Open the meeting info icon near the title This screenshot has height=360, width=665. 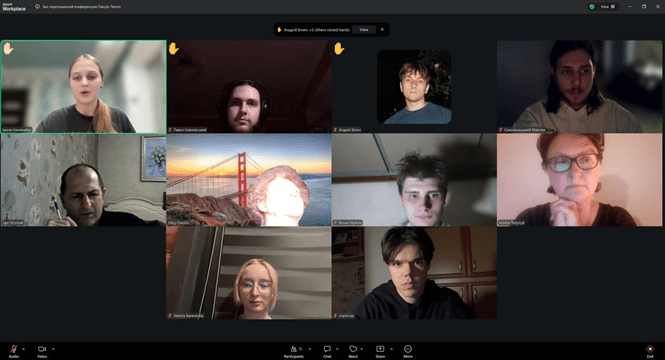37,7
